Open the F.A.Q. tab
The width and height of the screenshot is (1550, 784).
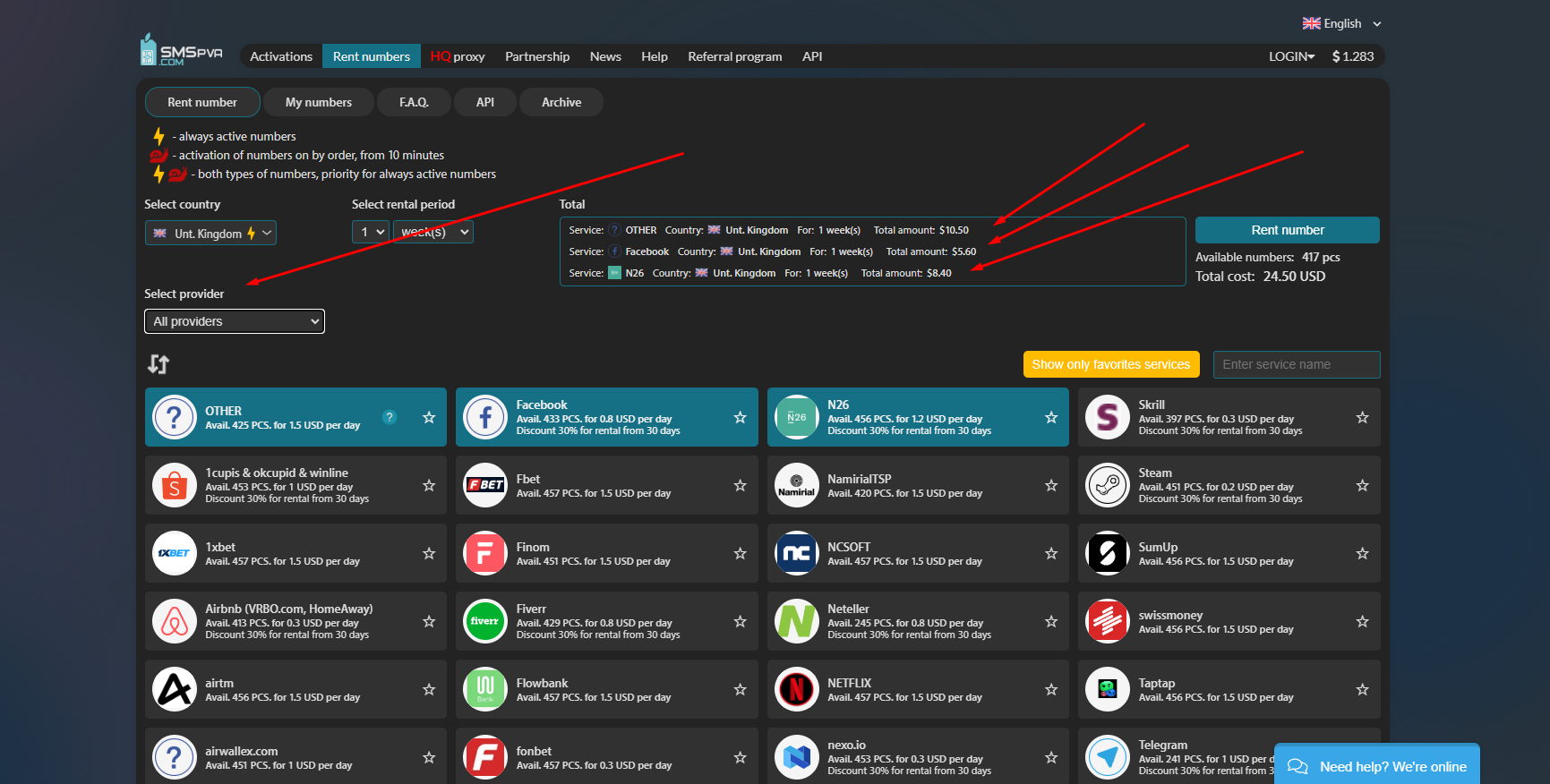tap(414, 102)
